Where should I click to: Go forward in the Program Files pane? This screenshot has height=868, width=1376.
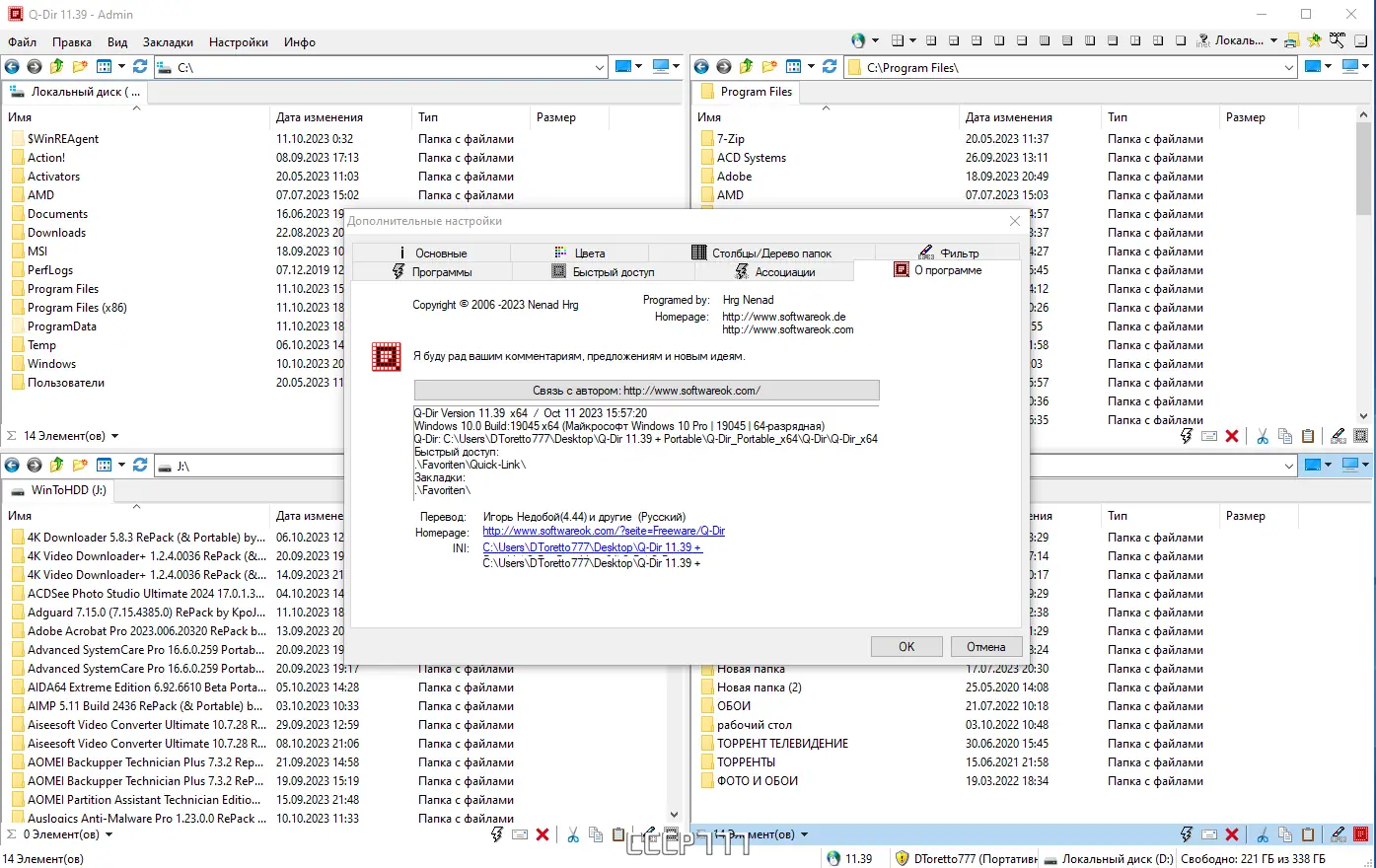pos(724,67)
